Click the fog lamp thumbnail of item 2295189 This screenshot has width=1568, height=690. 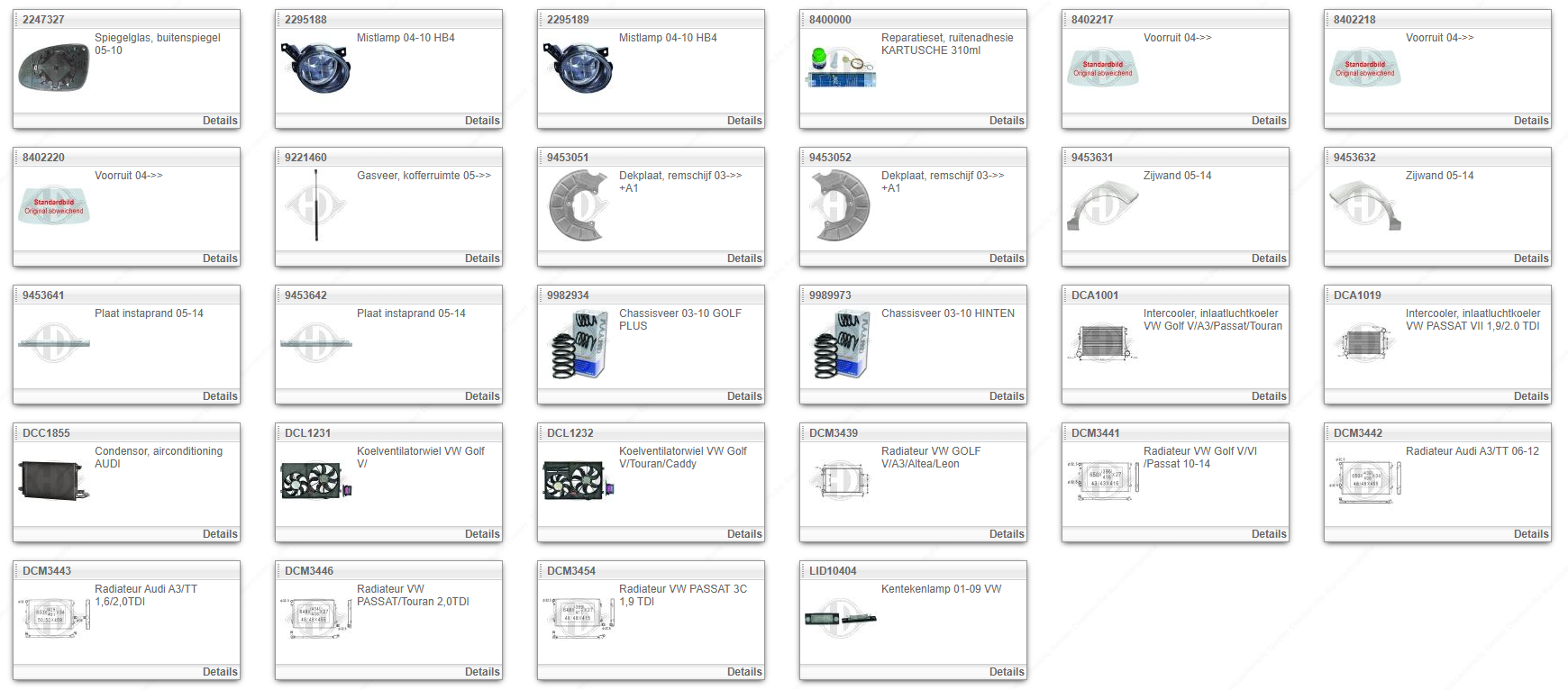tap(578, 68)
